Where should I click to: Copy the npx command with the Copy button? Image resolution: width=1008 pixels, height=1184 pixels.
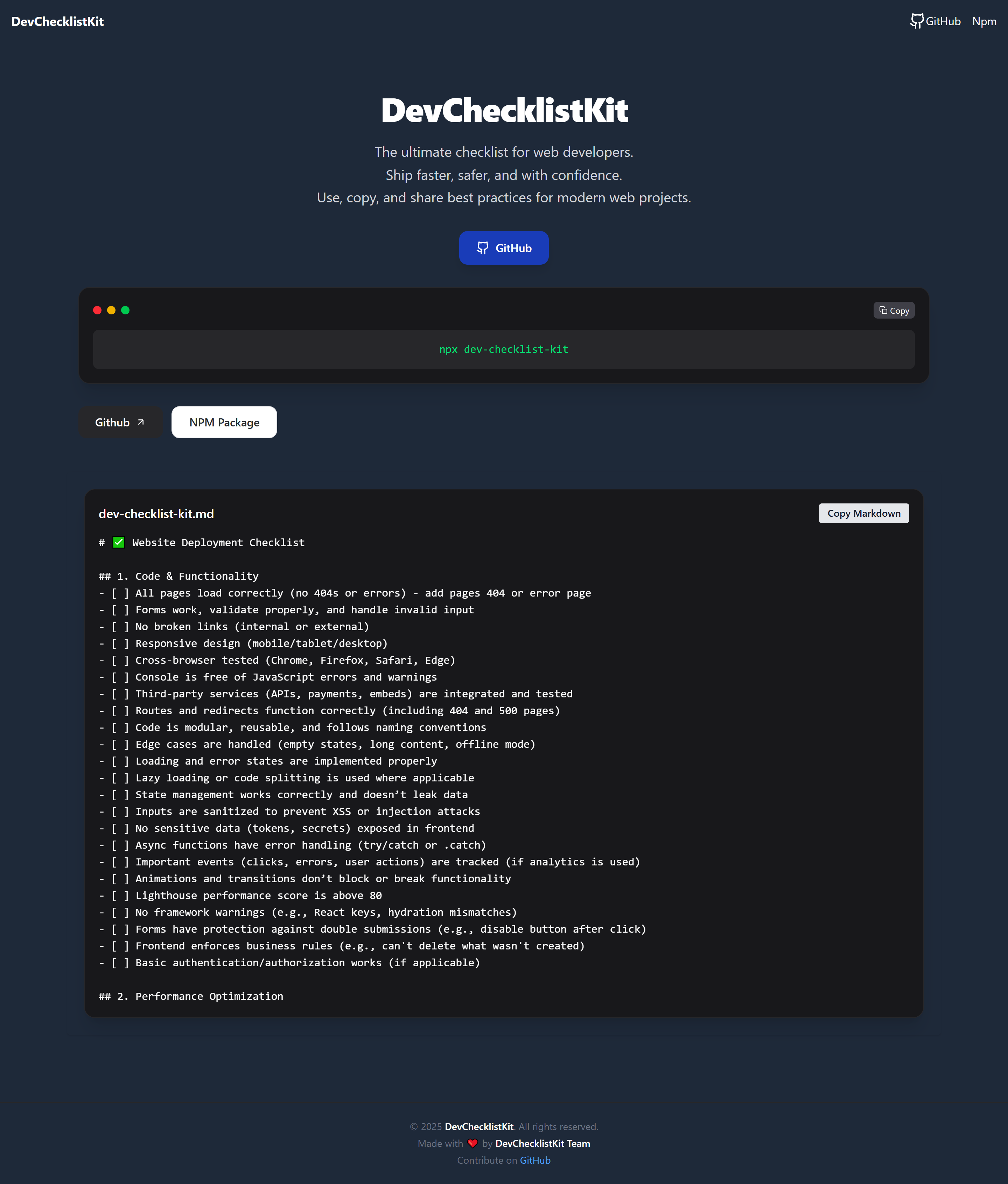894,310
